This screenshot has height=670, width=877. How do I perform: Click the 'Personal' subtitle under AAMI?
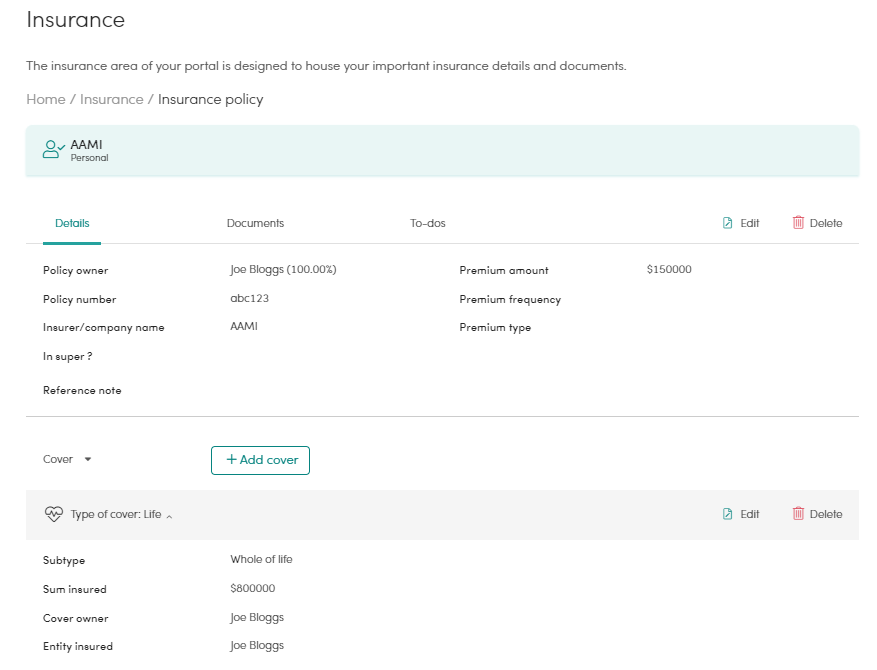point(89,158)
